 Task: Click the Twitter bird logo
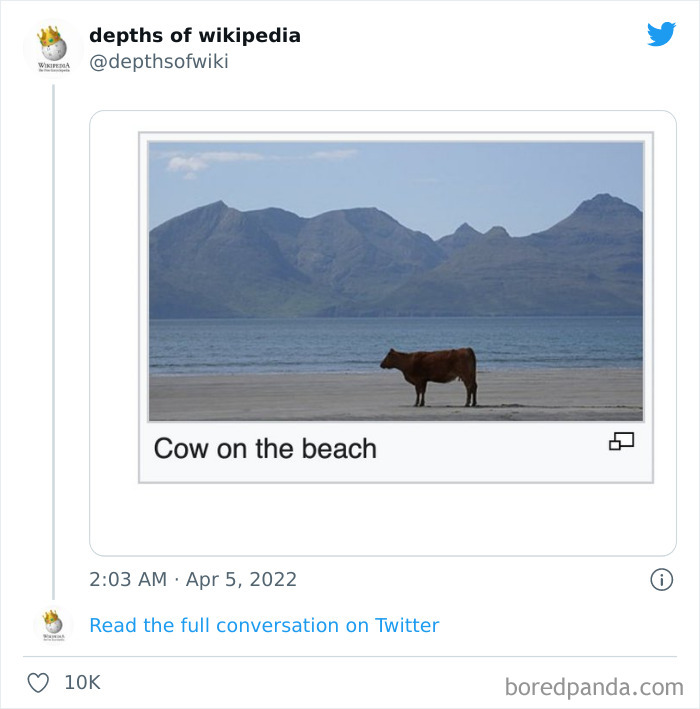(661, 35)
